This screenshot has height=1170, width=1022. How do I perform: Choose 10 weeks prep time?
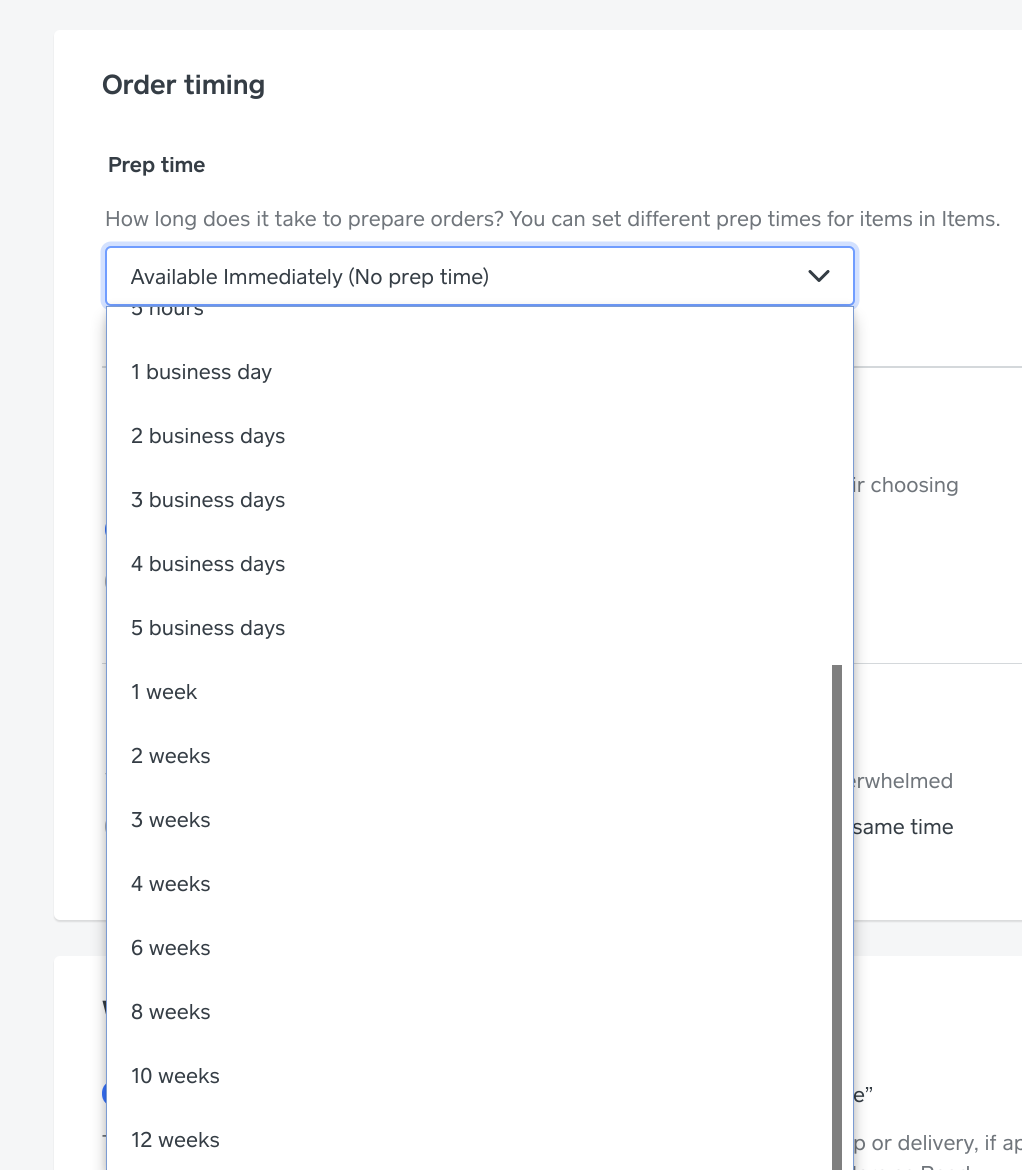click(x=175, y=1076)
